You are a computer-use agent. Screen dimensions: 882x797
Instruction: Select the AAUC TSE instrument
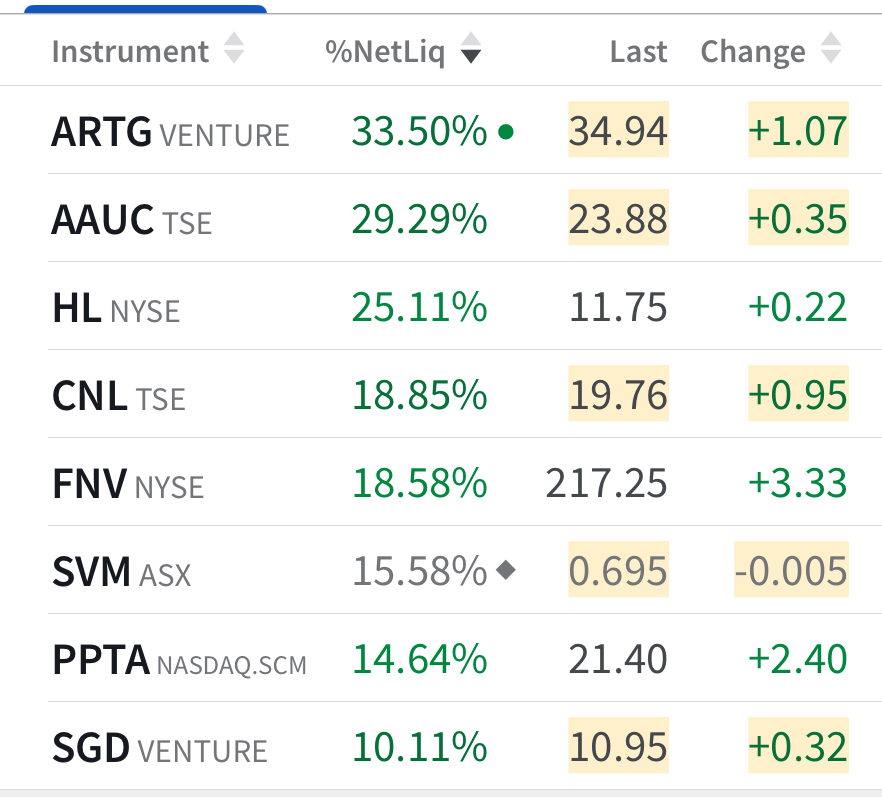[131, 219]
